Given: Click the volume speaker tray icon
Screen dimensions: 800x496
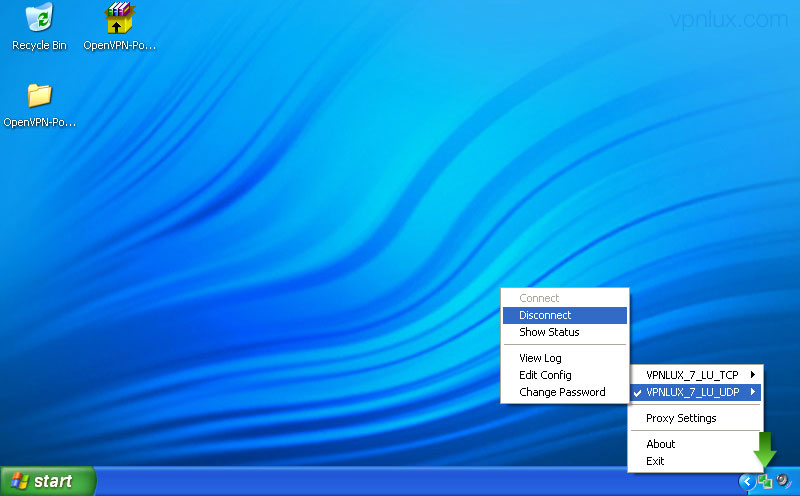Looking at the screenshot, I should tap(783, 481).
